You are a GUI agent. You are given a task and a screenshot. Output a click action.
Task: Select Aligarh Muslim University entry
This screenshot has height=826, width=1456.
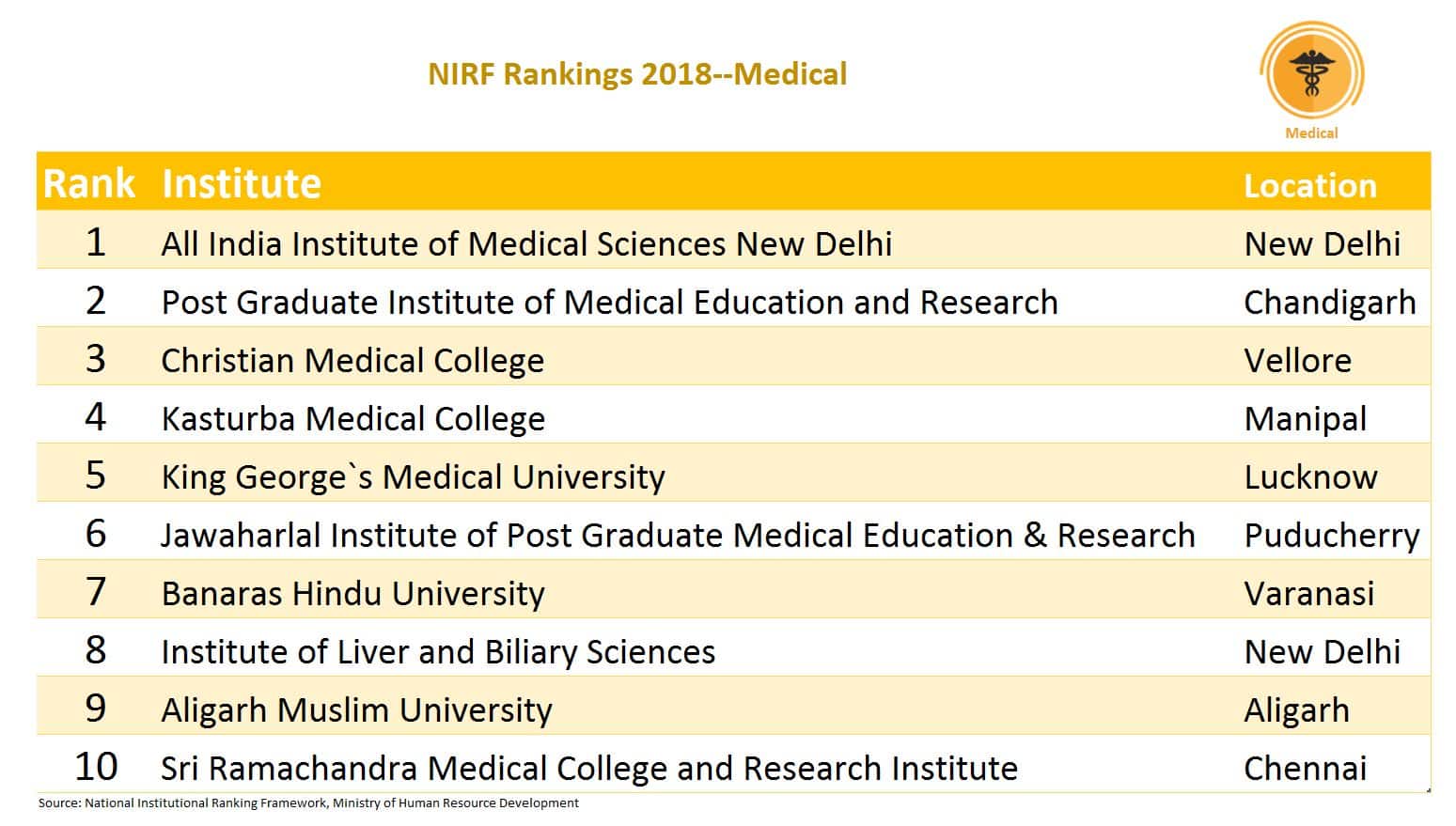point(356,710)
